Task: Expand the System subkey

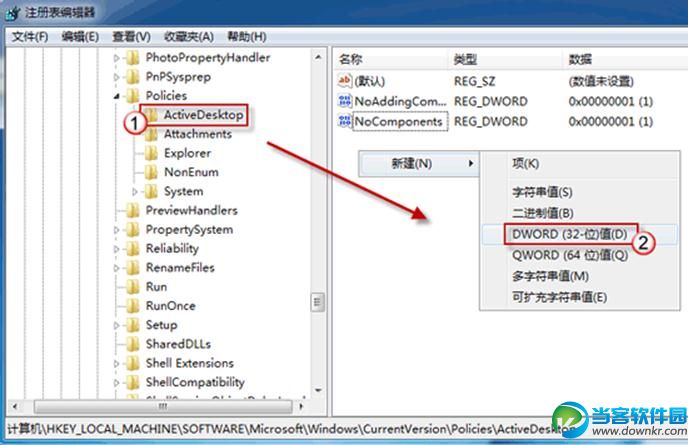Action: pos(135,191)
